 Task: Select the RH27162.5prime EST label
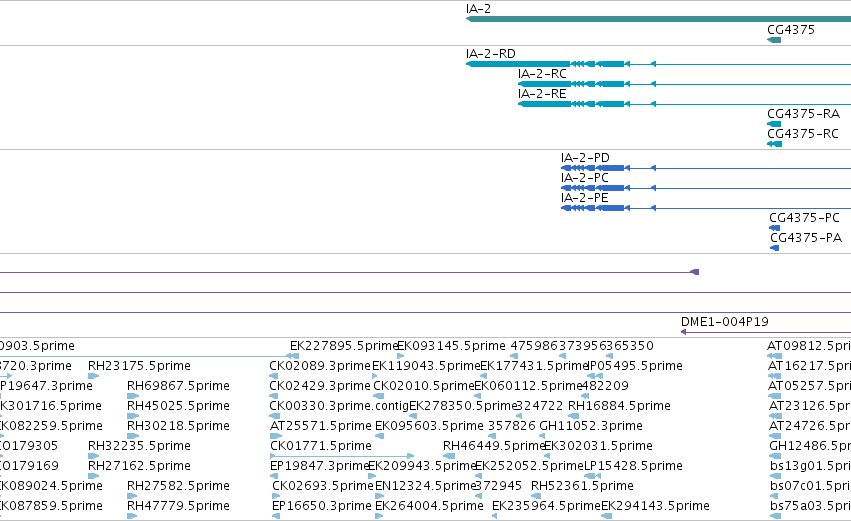tap(139, 466)
